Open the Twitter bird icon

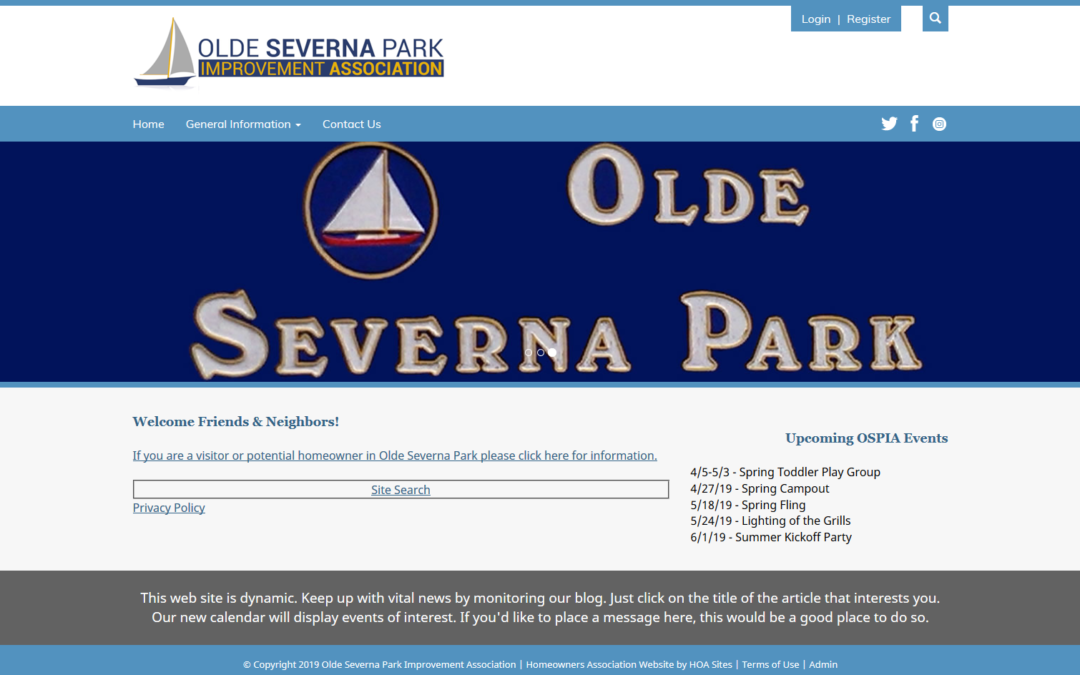(889, 124)
